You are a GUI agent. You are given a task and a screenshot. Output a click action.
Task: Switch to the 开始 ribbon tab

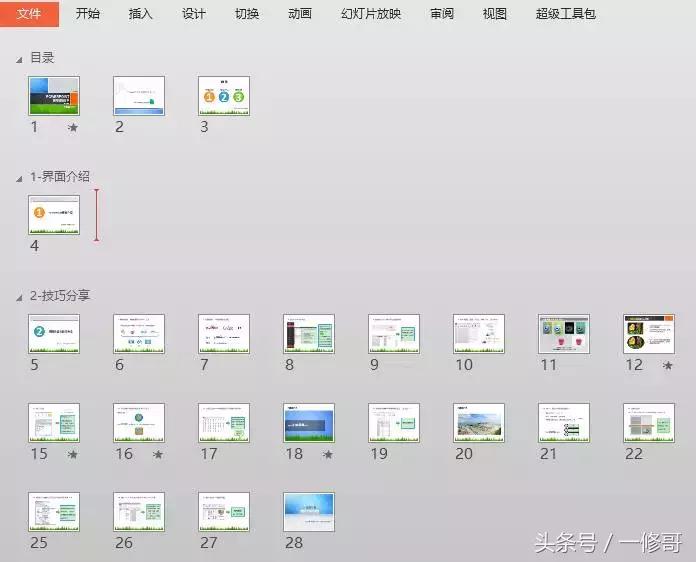pos(87,14)
